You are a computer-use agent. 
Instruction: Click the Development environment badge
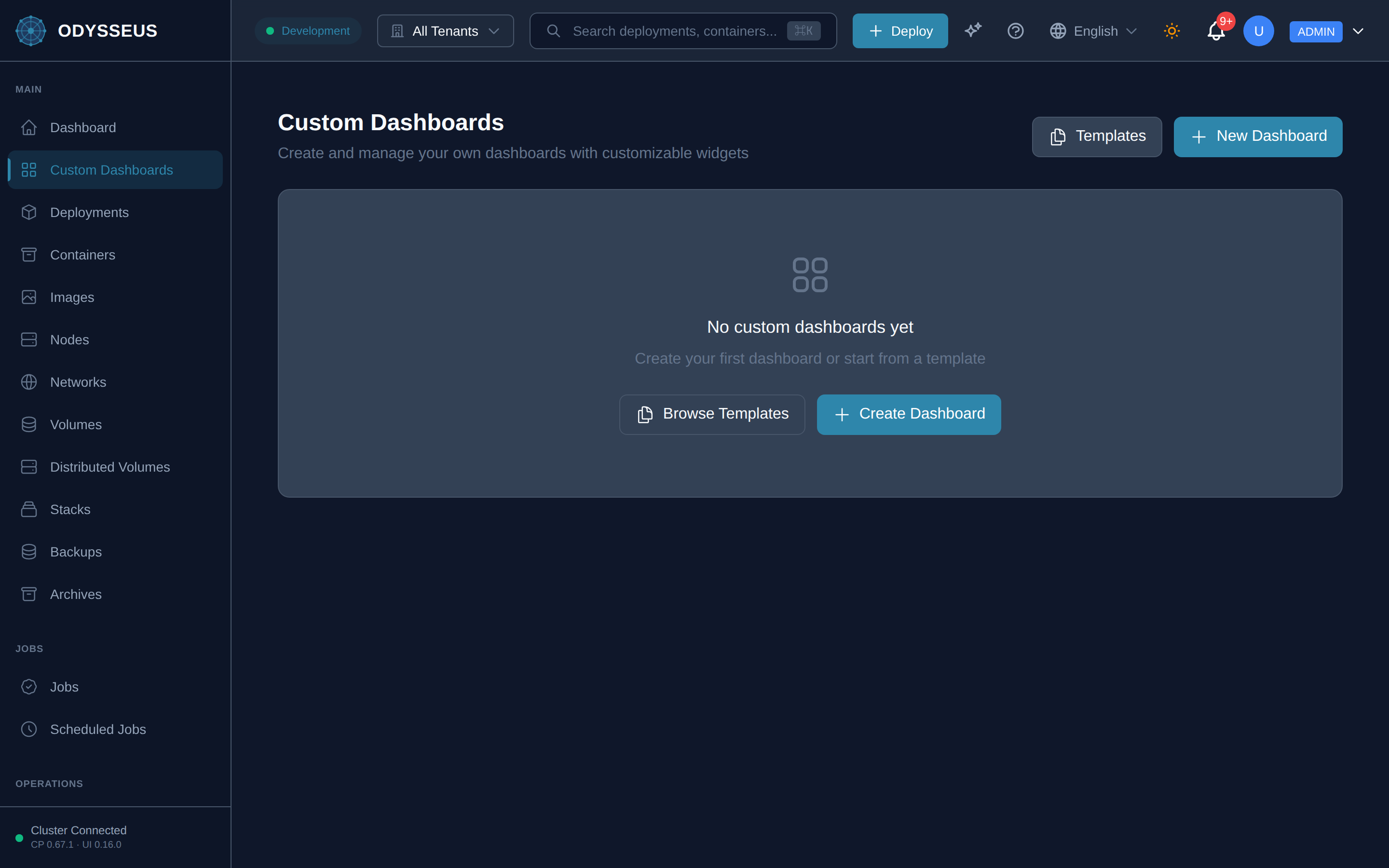coord(308,31)
